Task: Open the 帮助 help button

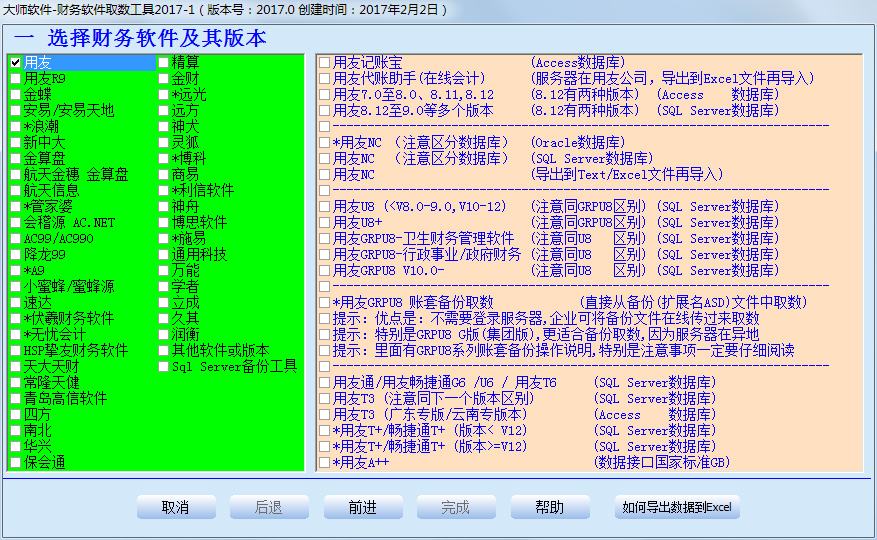Action: pos(550,507)
